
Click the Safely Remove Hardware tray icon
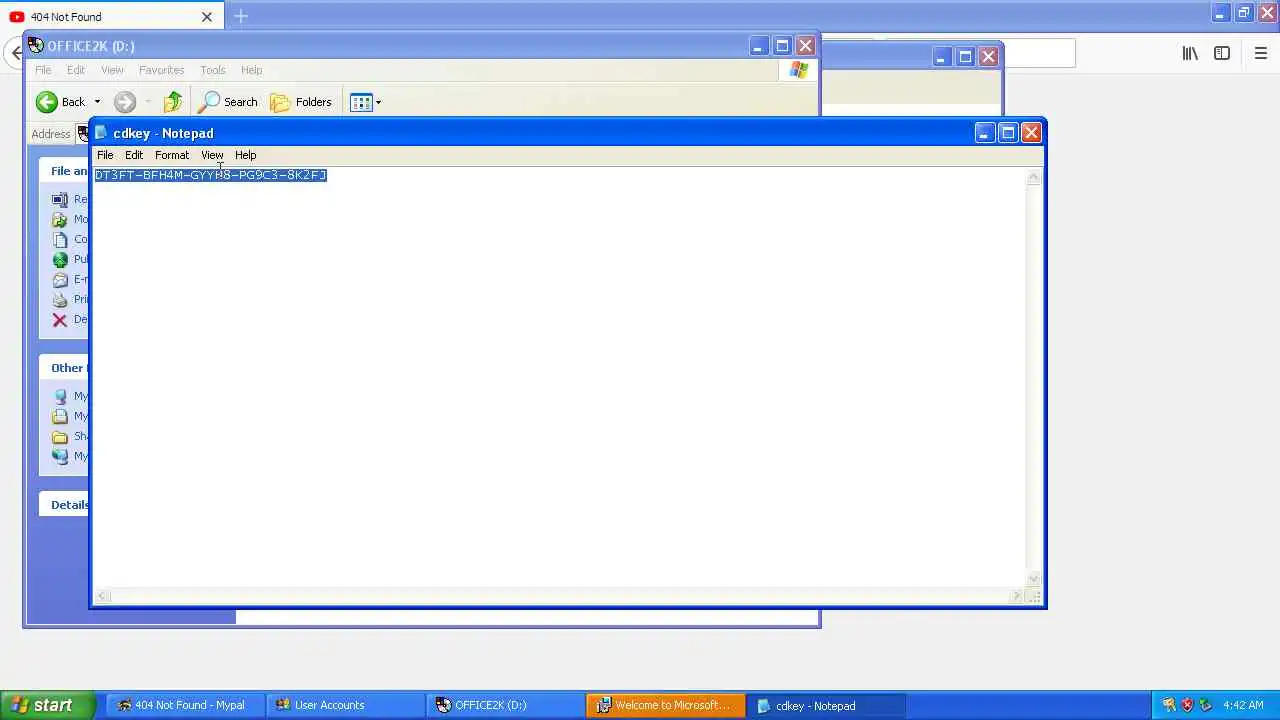[1205, 705]
